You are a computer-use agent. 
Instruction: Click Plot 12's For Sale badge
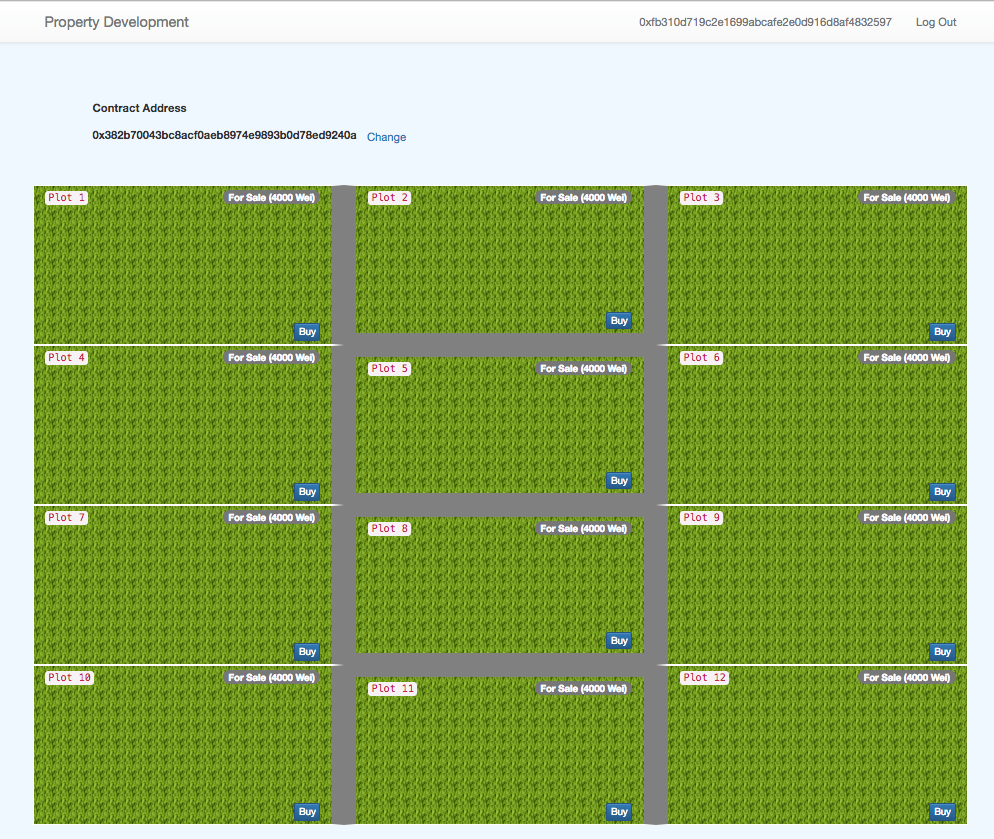pyautogui.click(x=907, y=677)
